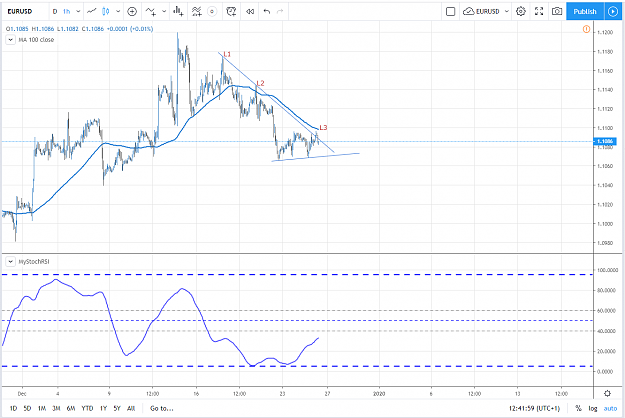This screenshot has height=418, width=625.
Task: Enter fullscreen mode
Action: pos(539,12)
